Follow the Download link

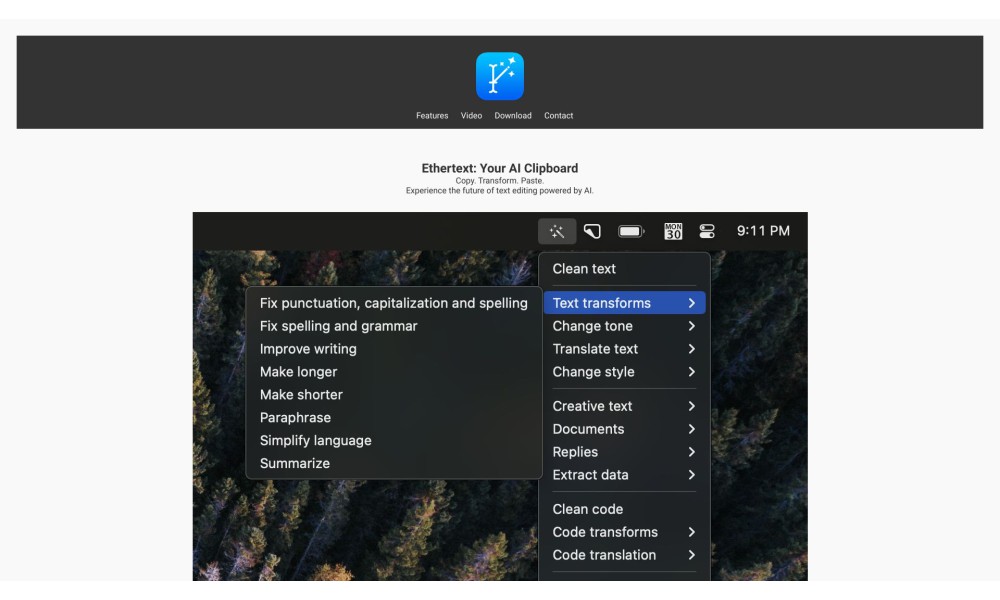coord(513,115)
